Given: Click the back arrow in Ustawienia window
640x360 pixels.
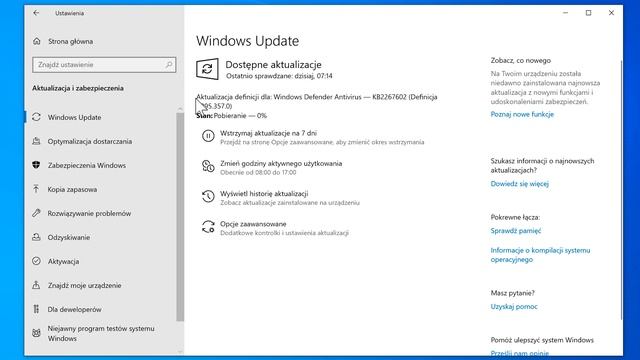Looking at the screenshot, I should click(36, 13).
